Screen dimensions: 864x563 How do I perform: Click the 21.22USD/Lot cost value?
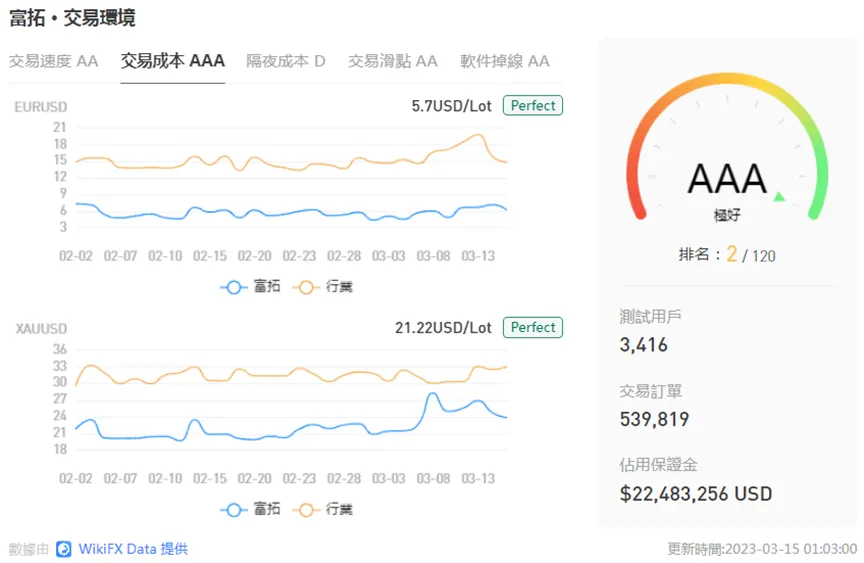pos(443,328)
